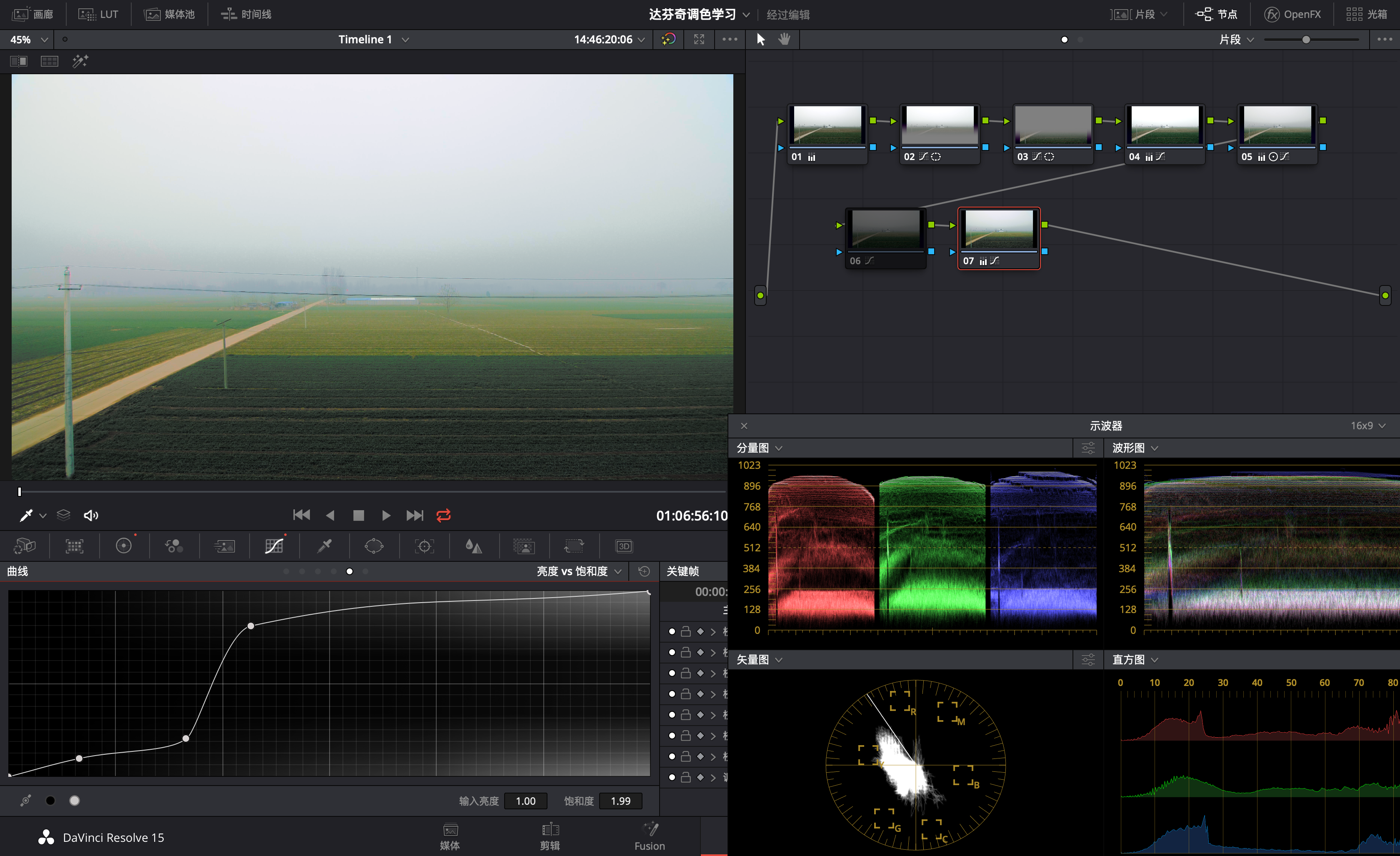
Task: Mute audio with the speaker icon
Action: point(91,515)
